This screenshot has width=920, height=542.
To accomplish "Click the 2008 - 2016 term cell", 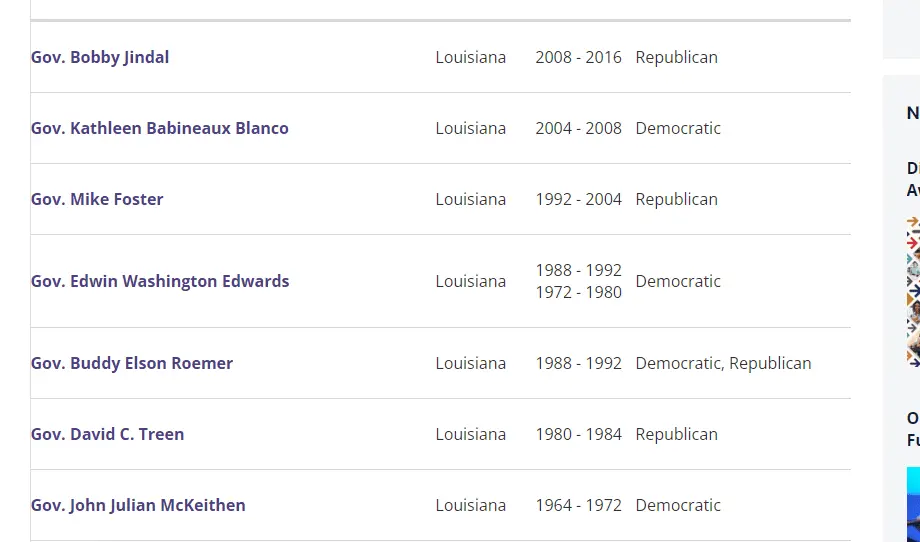I will coord(578,57).
